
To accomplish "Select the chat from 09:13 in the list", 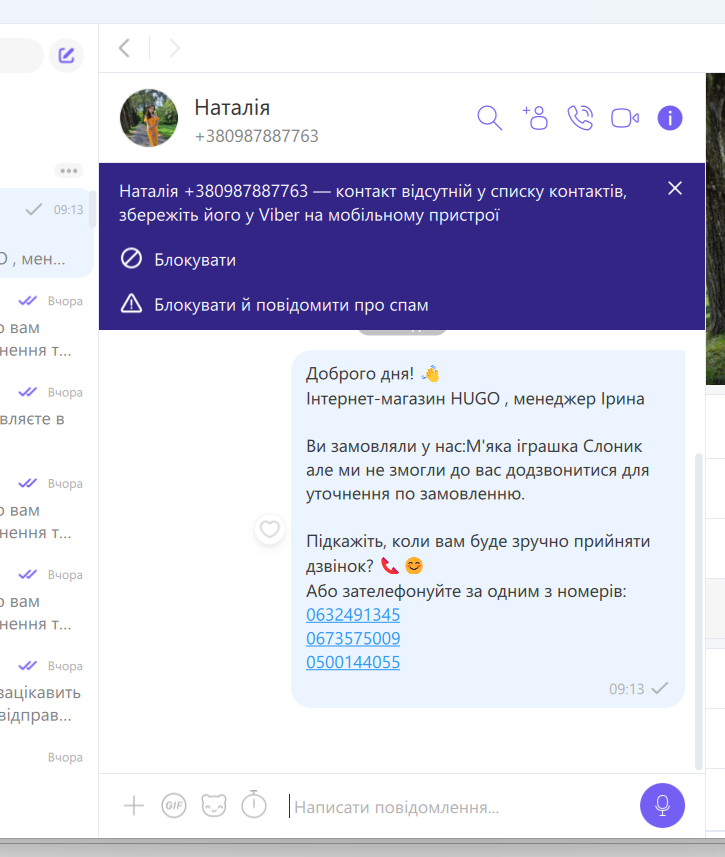I will pyautogui.click(x=45, y=233).
